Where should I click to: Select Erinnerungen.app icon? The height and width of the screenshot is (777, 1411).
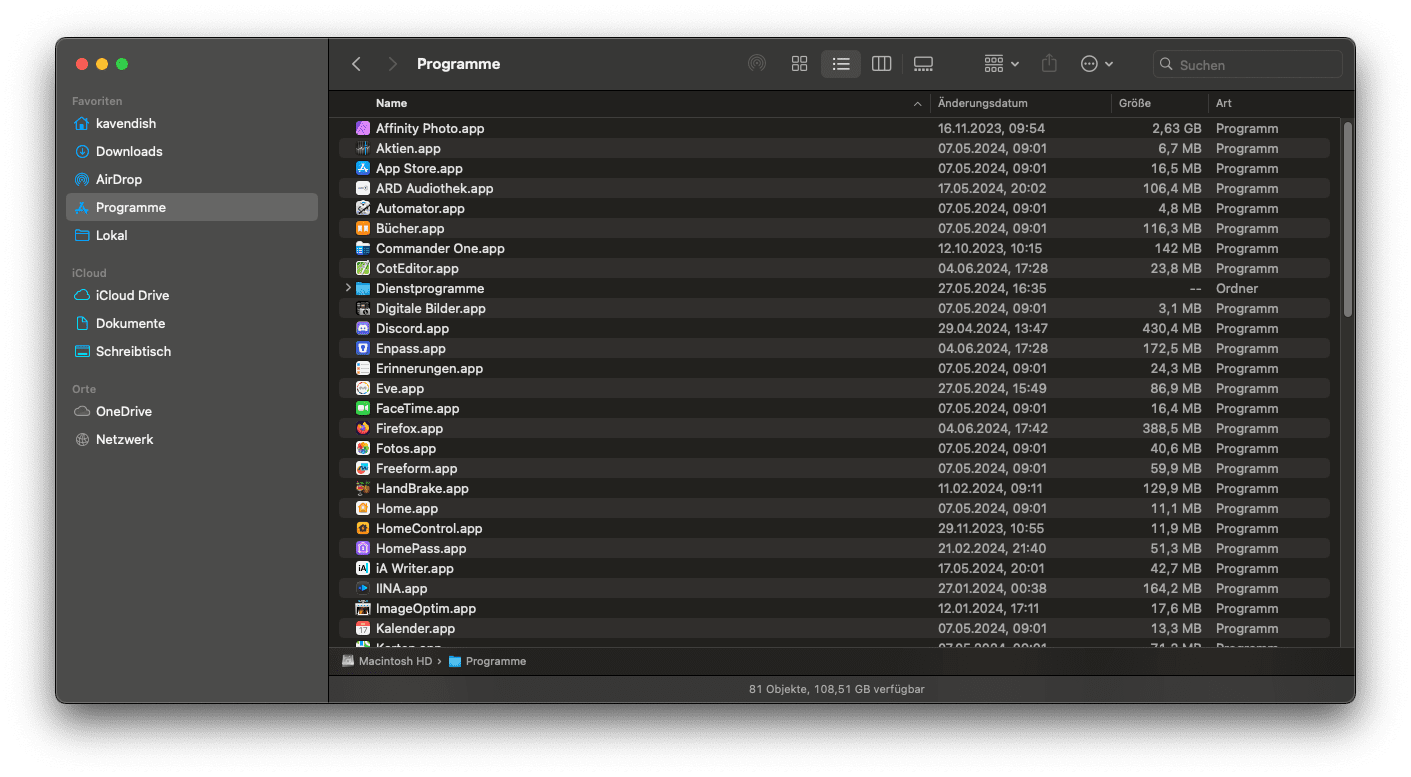coord(363,368)
